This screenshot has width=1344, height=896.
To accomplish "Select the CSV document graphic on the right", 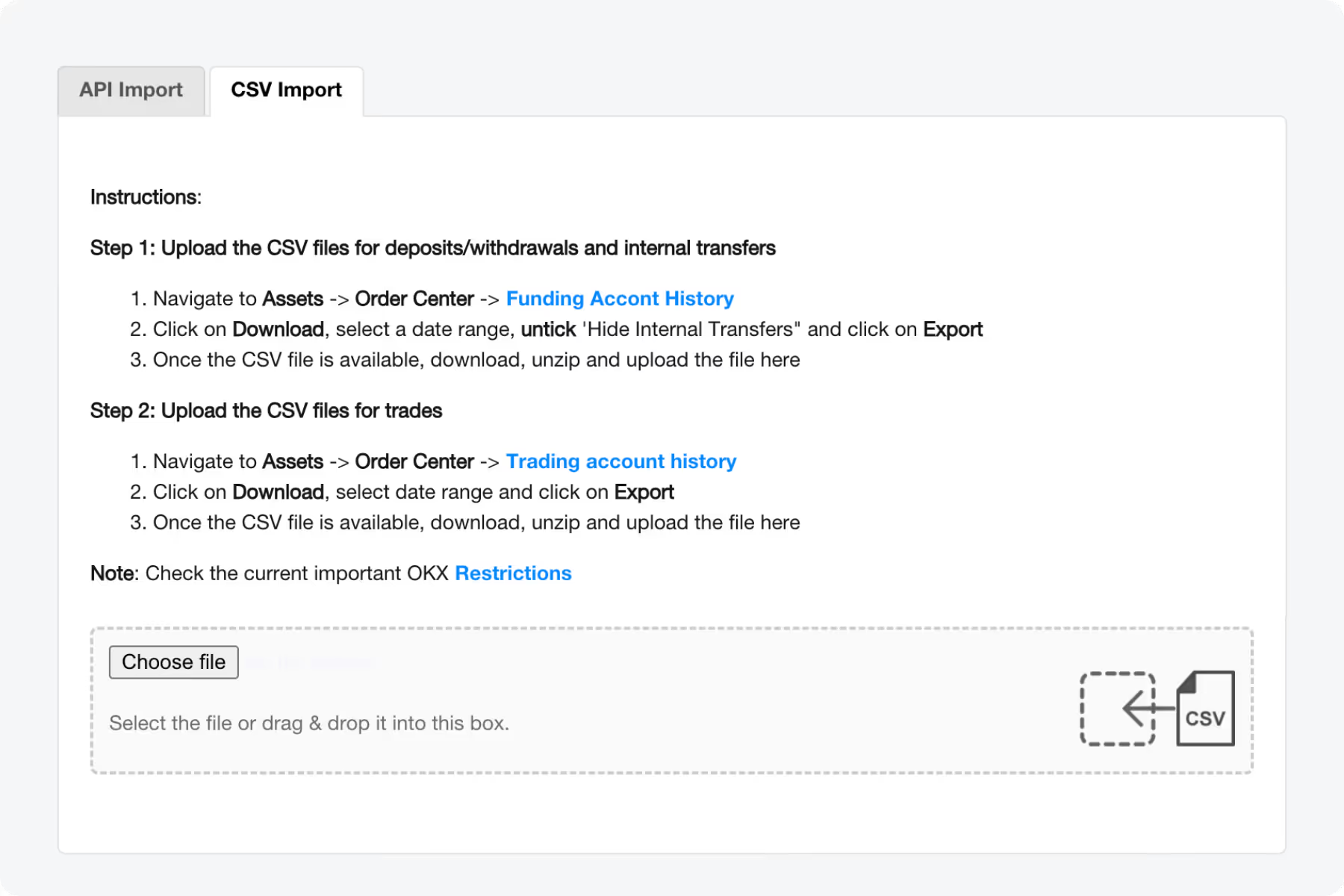I will click(1204, 708).
